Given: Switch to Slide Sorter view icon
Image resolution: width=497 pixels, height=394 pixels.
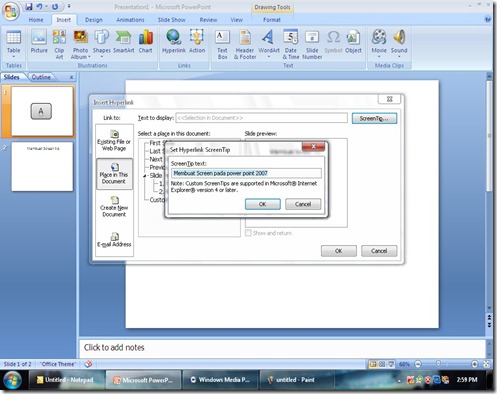Looking at the screenshot, I should click(x=382, y=364).
